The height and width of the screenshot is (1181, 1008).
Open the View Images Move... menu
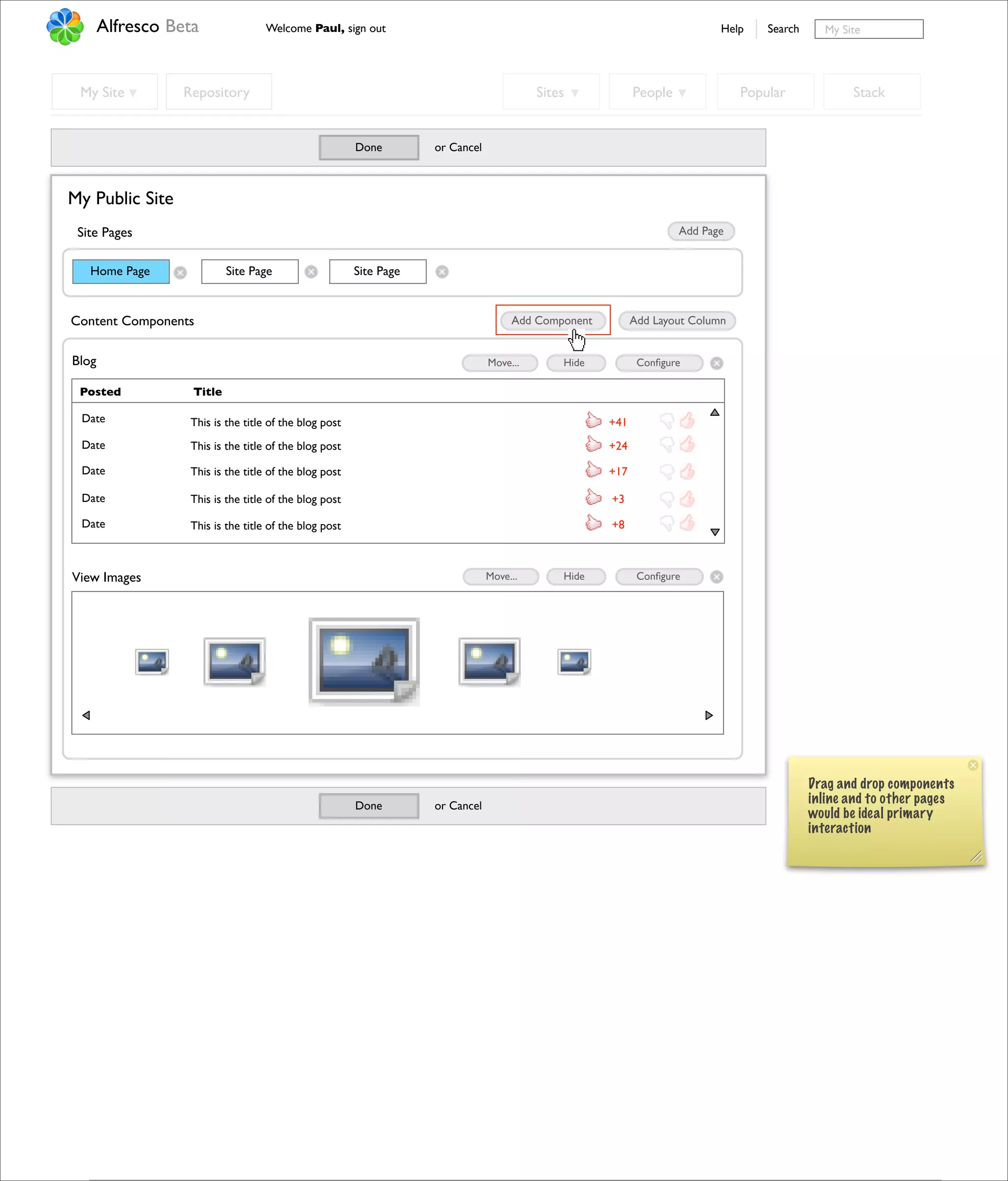point(501,577)
